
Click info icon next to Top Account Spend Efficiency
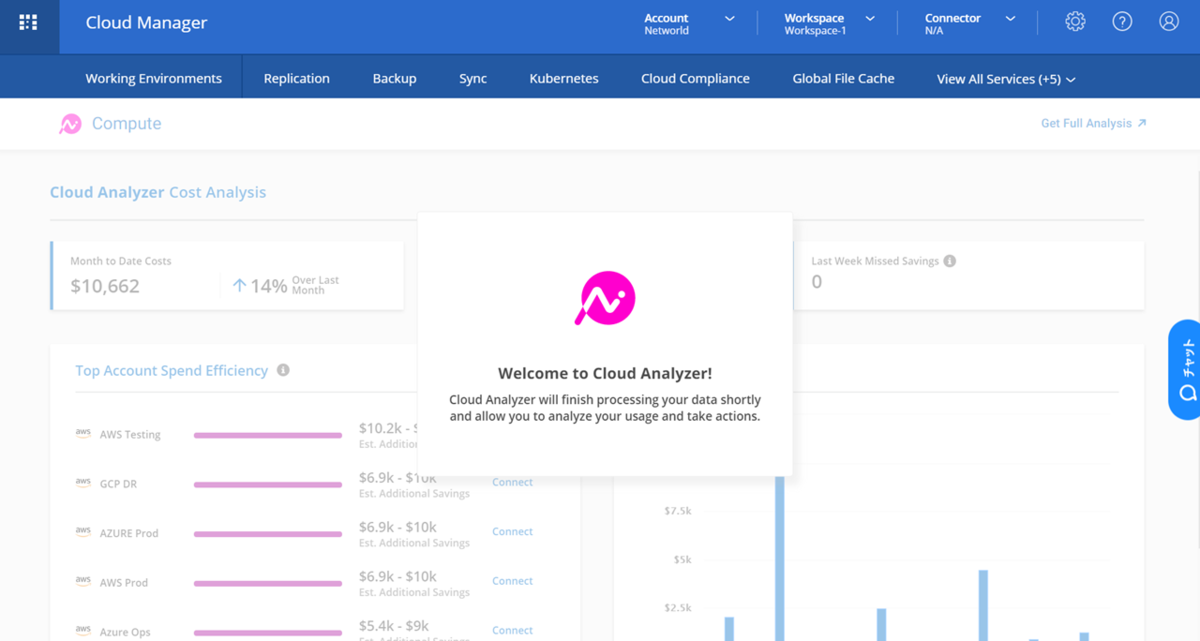click(283, 370)
